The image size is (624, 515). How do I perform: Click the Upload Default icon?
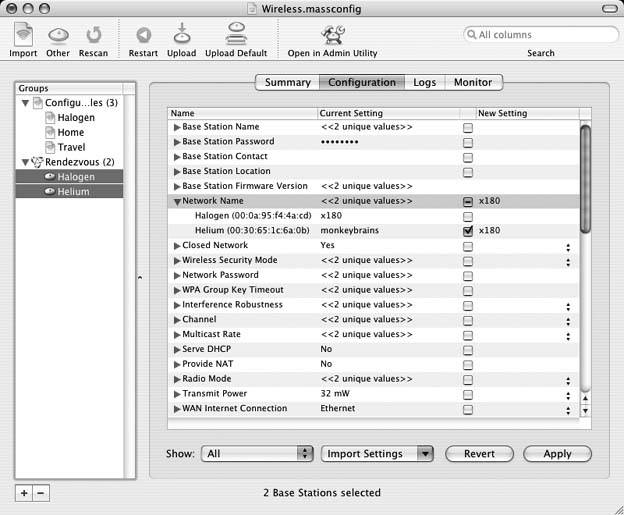[236, 35]
